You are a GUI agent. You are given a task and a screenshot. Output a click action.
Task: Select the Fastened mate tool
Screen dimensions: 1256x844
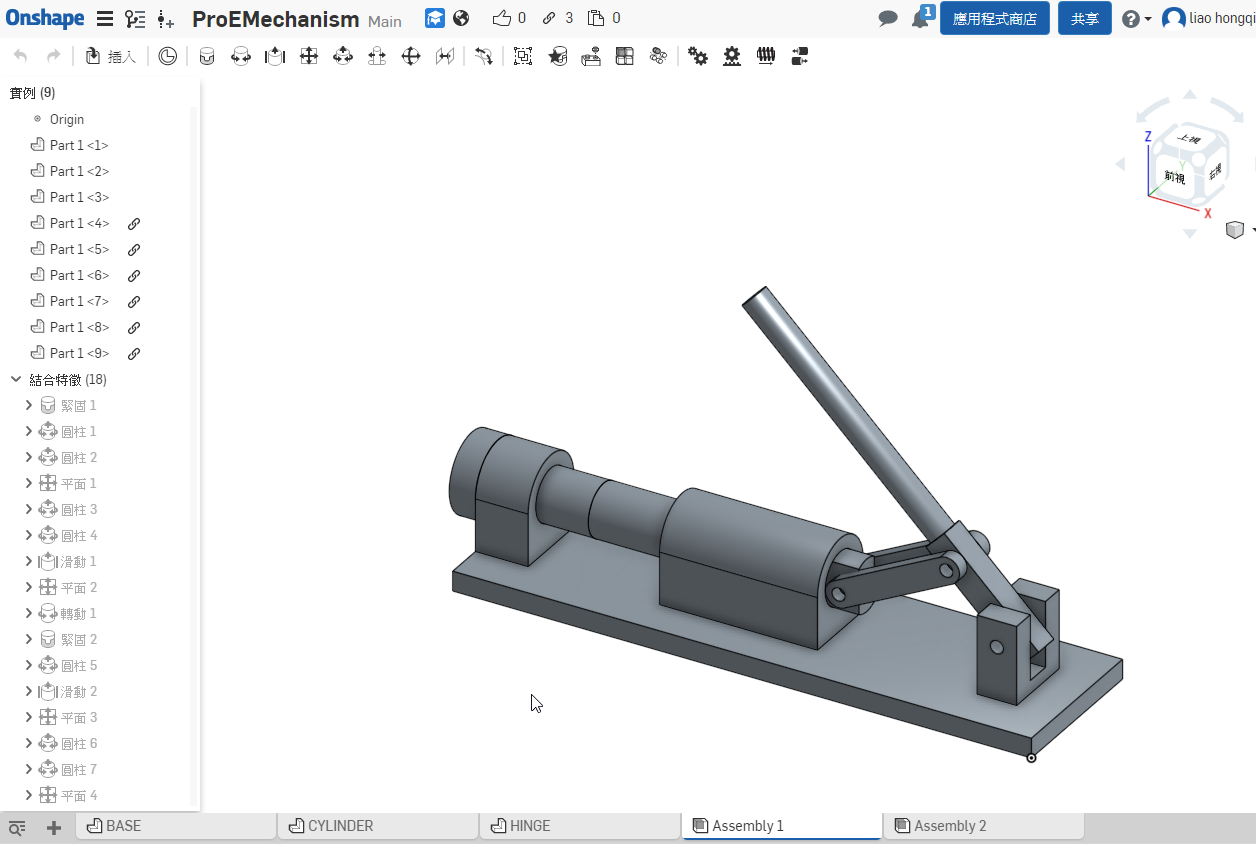click(x=207, y=57)
